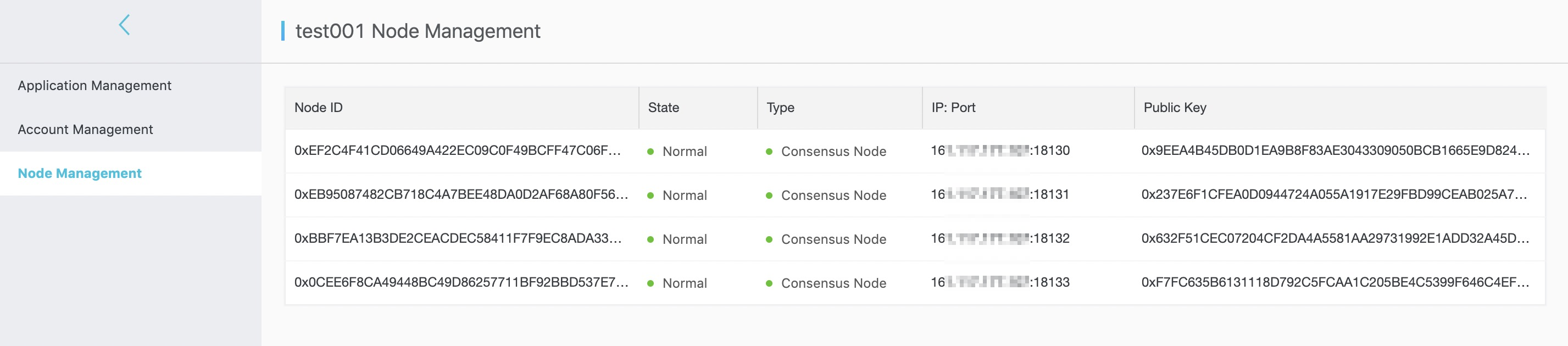The width and height of the screenshot is (1568, 346).
Task: Click the green Consensus Node dot for port 18131
Action: point(769,195)
